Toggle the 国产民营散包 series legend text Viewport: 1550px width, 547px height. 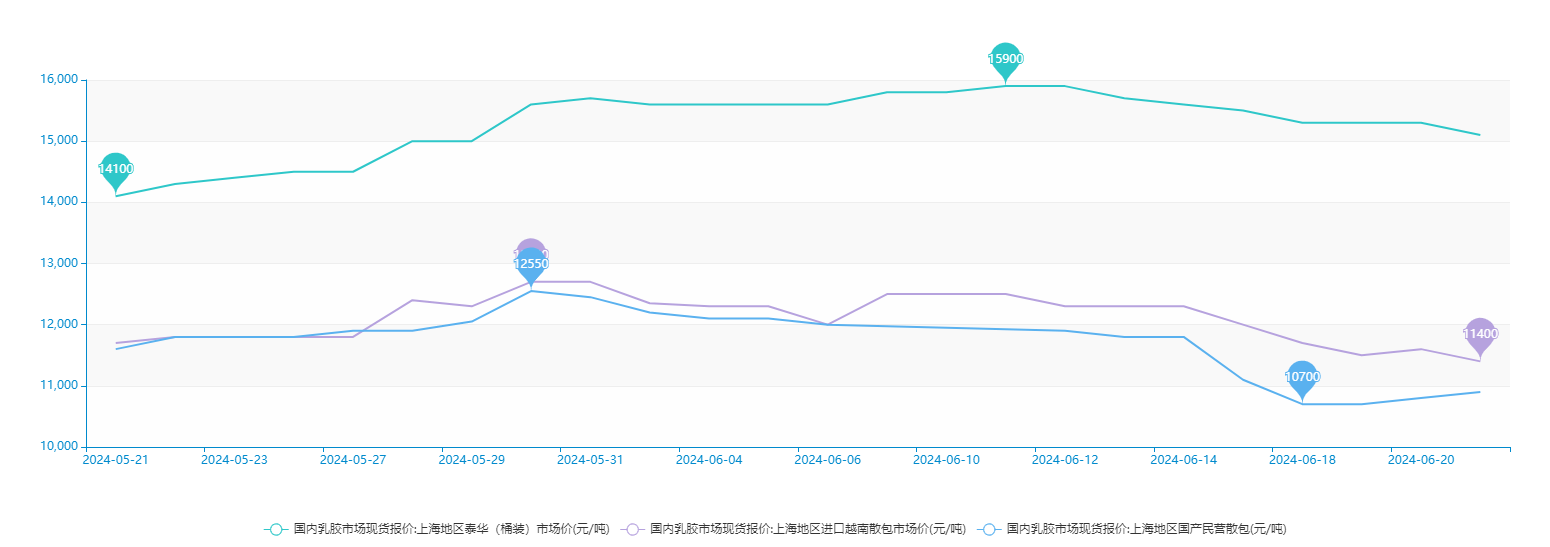(x=1146, y=529)
